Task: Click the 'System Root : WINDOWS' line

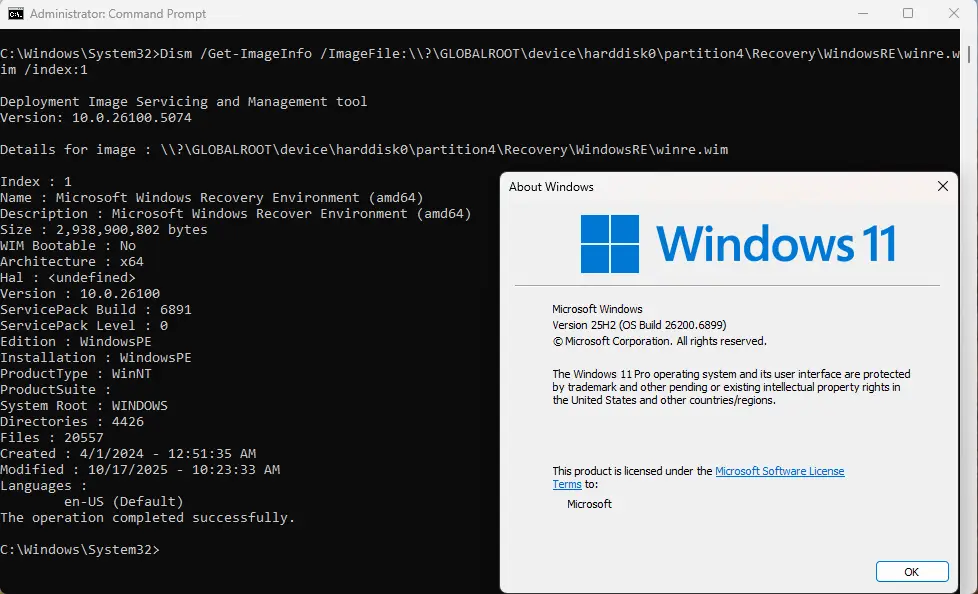Action: (x=84, y=406)
